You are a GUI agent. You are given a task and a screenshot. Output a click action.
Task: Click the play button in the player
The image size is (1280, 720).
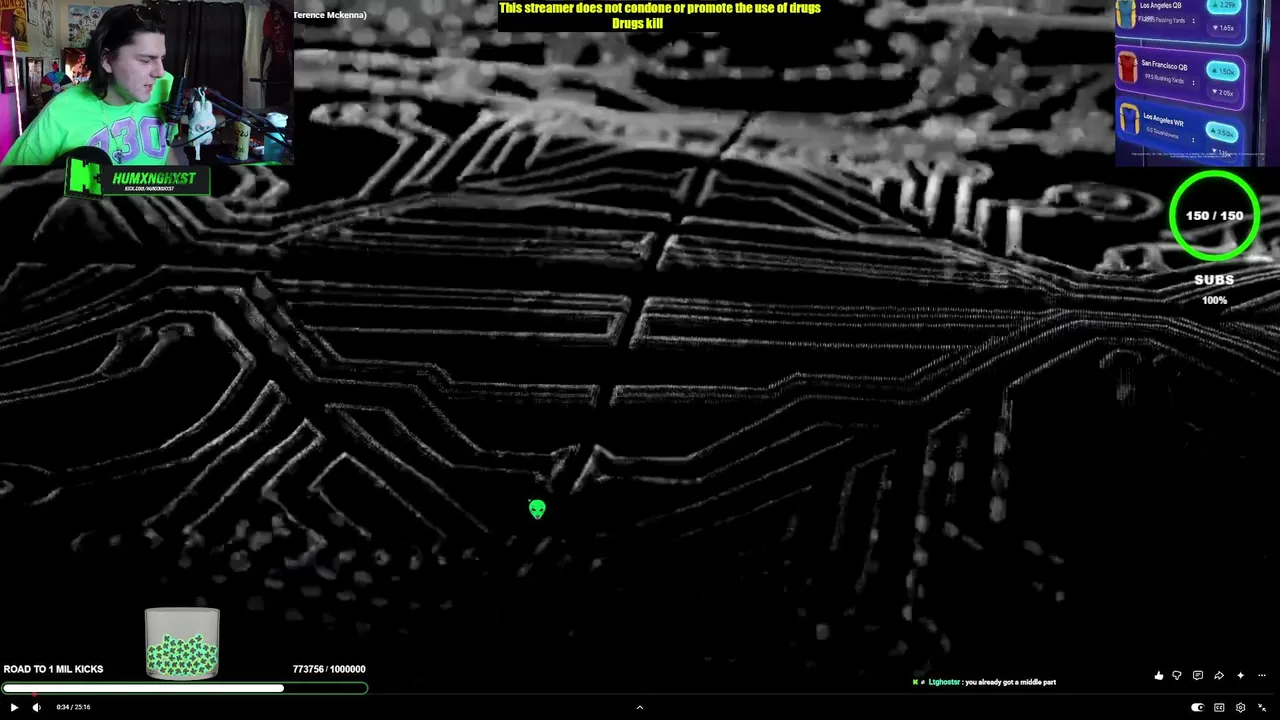point(14,707)
